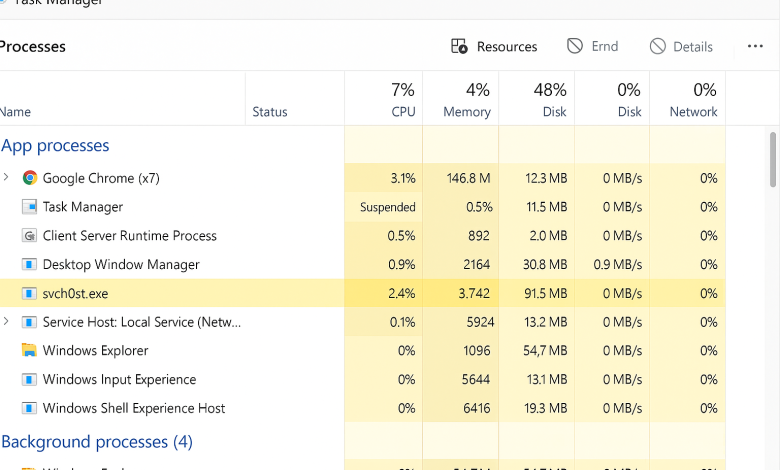This screenshot has height=470, width=780.
Task: Sort by the 48% Disk column header
Action: (x=537, y=98)
